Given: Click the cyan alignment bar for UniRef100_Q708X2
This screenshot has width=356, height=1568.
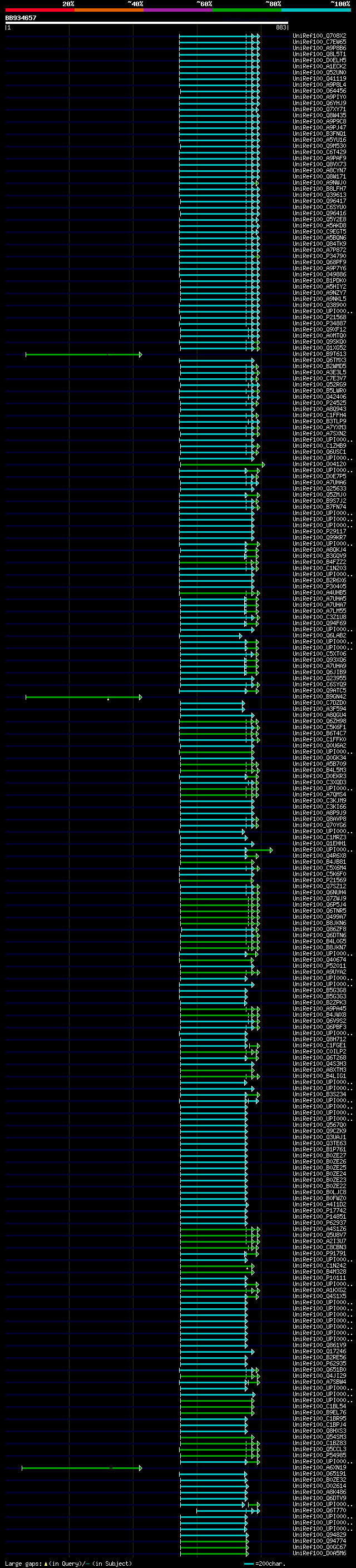Looking at the screenshot, I should (x=220, y=36).
